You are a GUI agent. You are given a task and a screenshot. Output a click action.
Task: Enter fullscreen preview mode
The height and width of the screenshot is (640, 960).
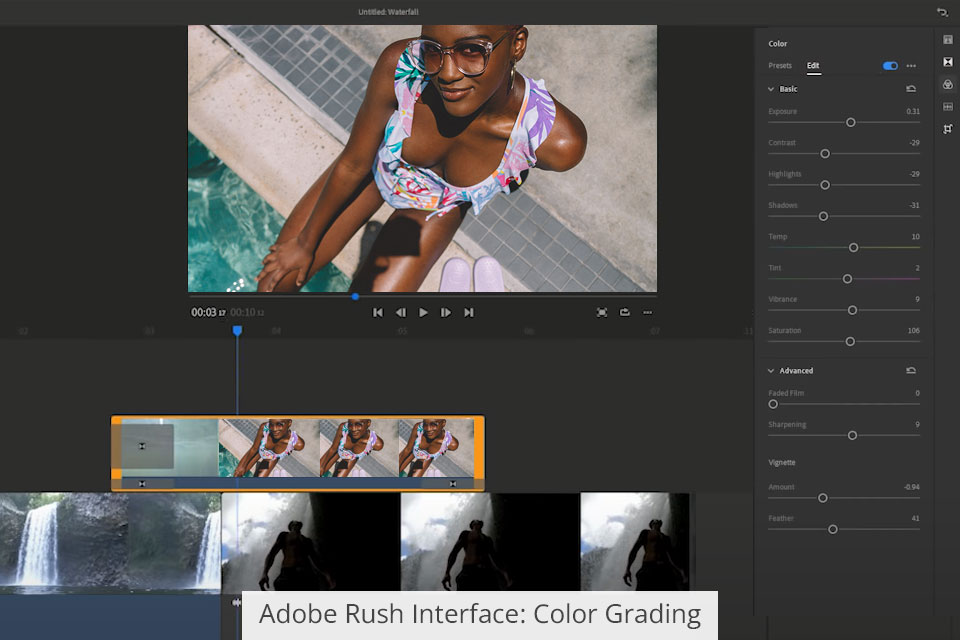602,312
